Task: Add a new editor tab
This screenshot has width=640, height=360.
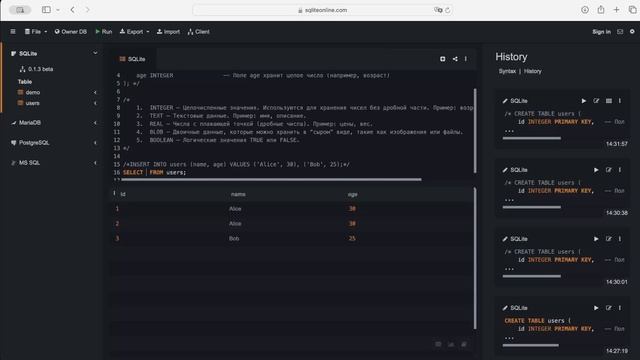Action: pos(442,59)
